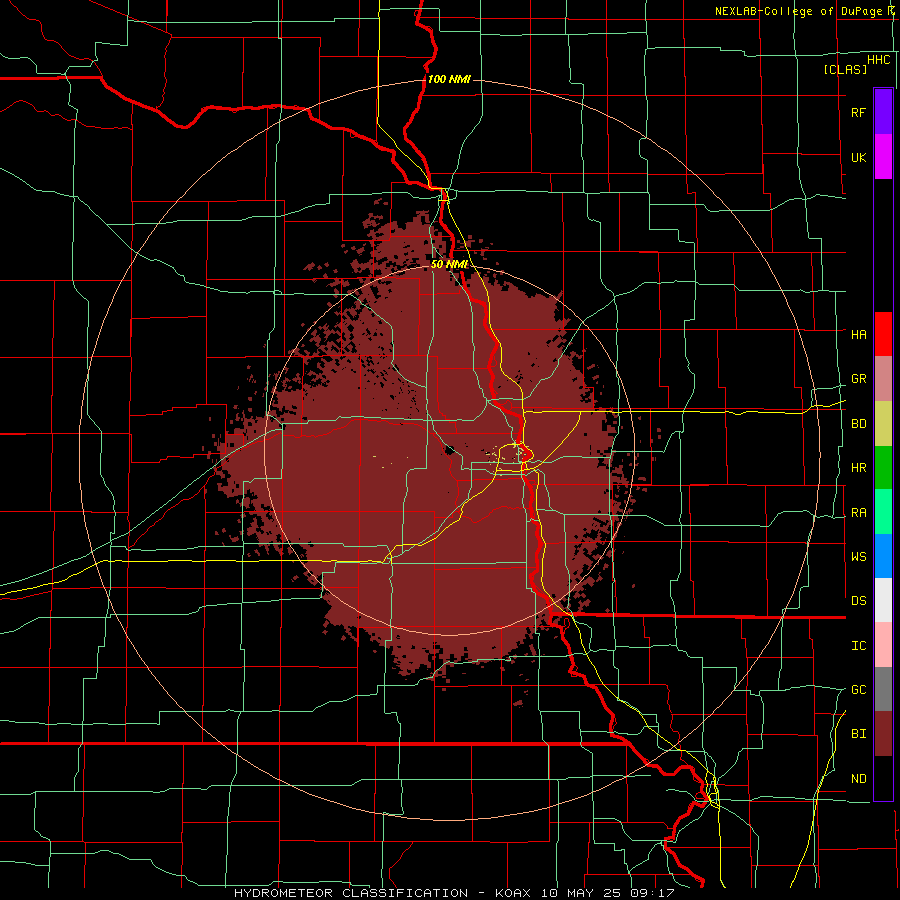Click the dark red BI swatch

pos(883,734)
